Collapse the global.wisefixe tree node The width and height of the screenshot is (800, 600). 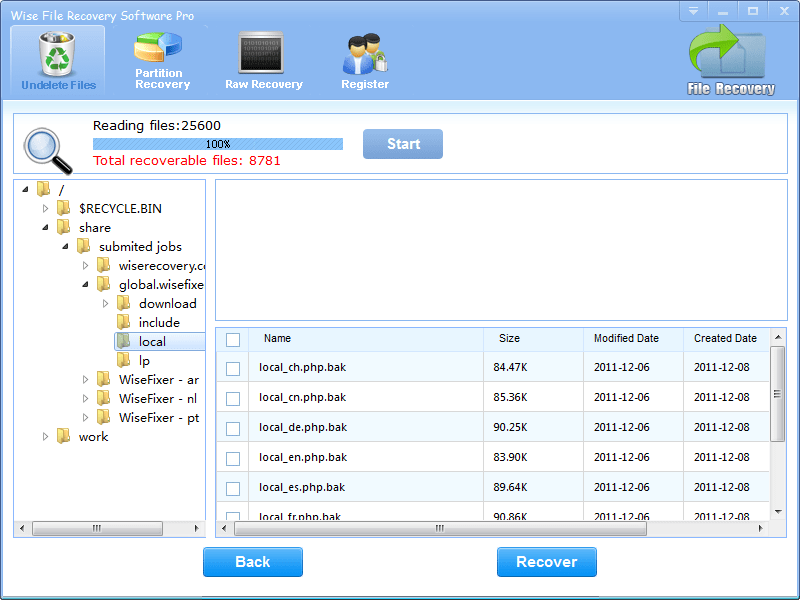click(x=85, y=285)
